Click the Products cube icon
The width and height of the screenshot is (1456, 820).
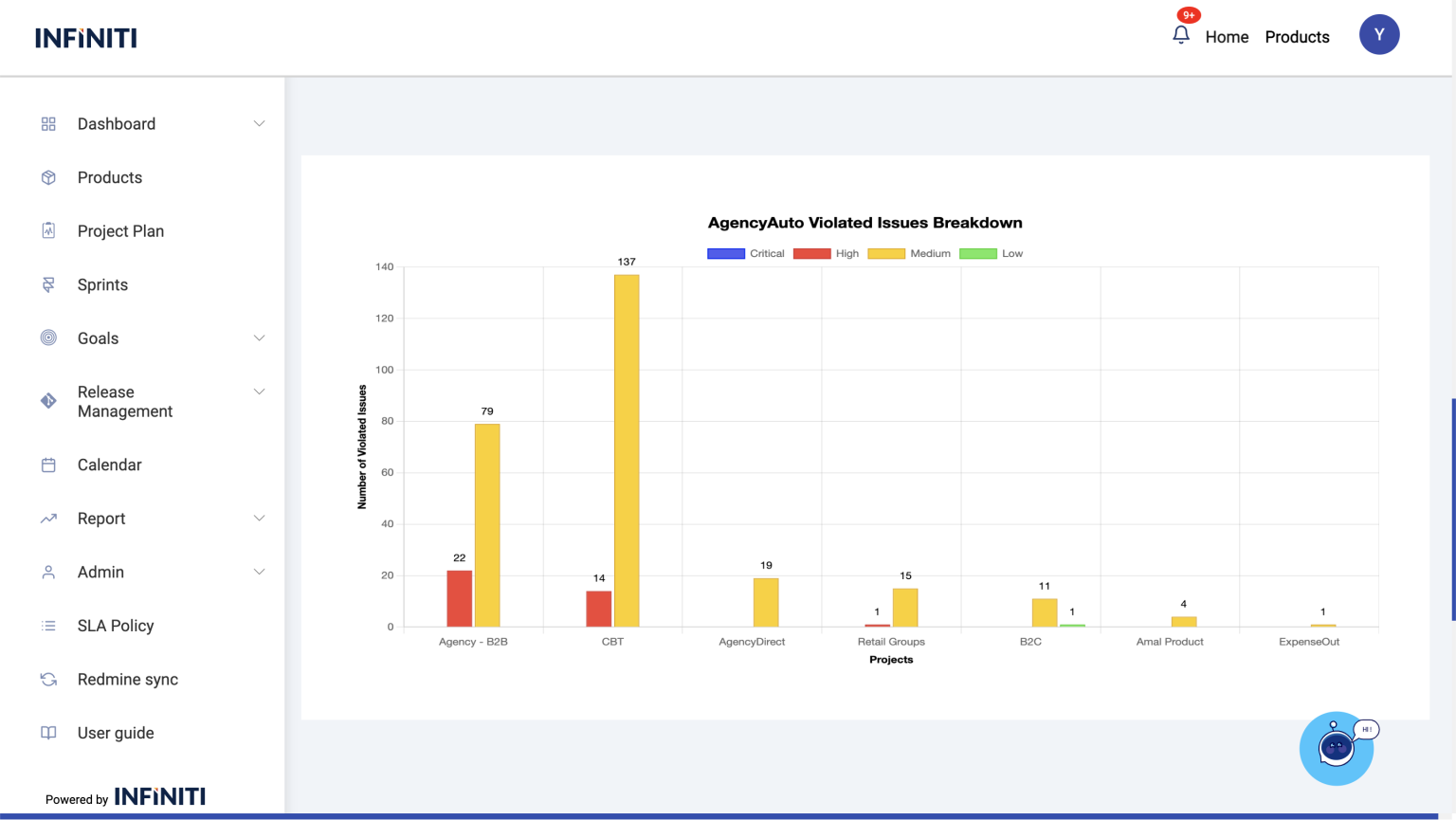pos(48,177)
